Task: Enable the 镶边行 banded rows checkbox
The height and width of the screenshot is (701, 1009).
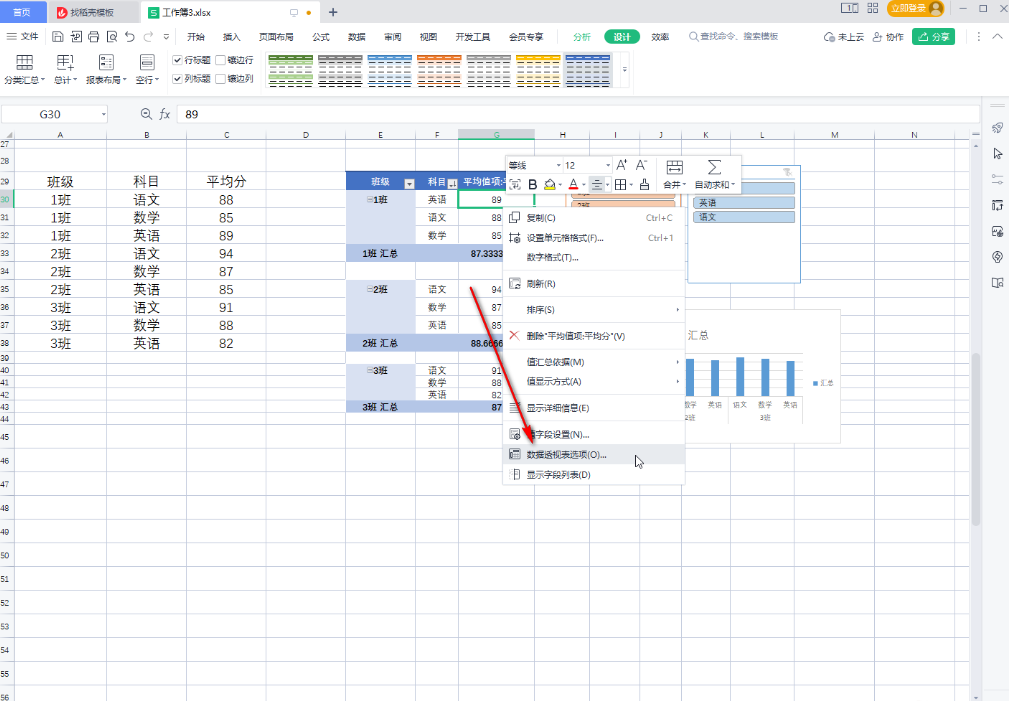Action: click(221, 60)
